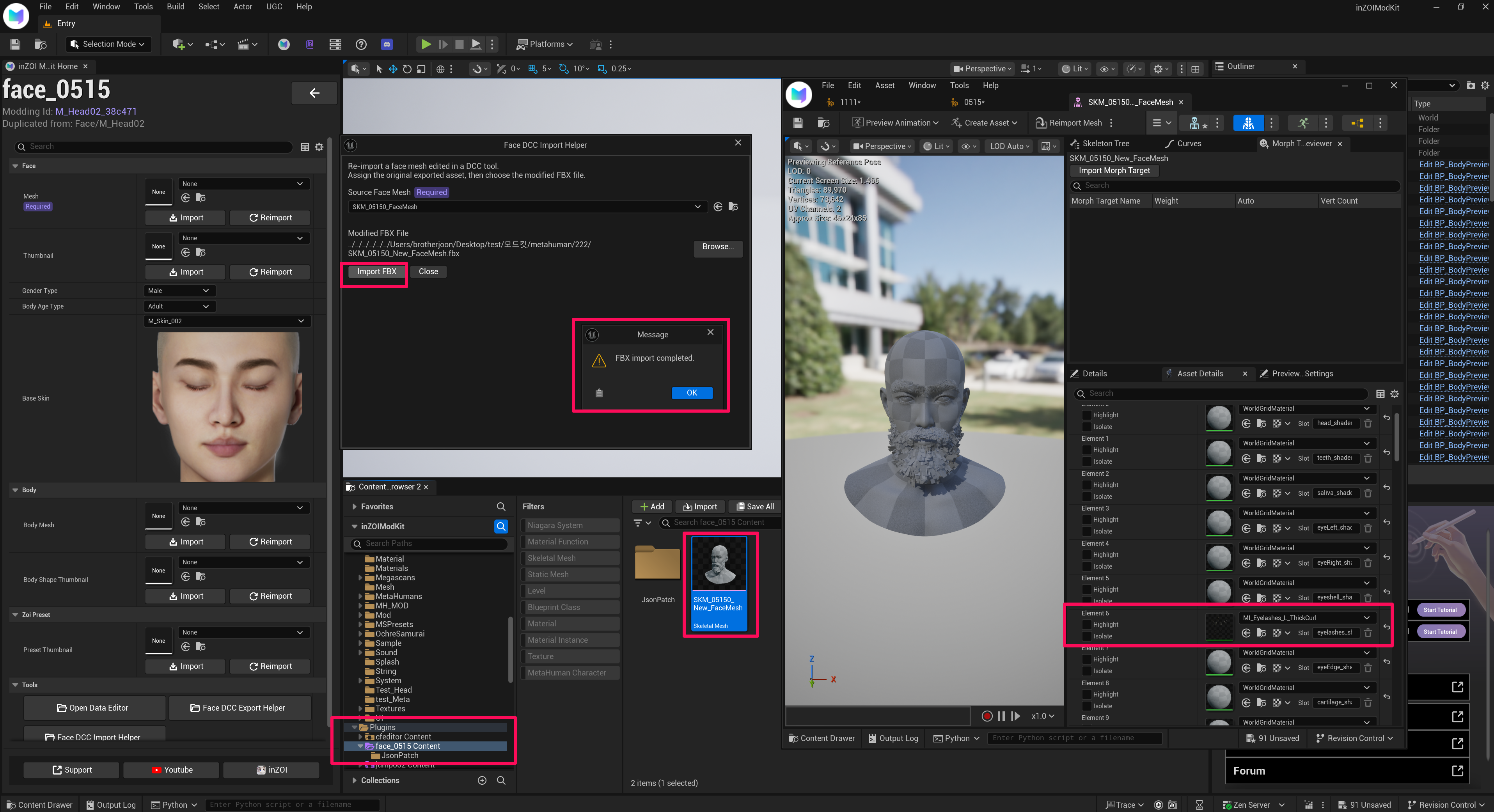Expand the MetaHumans folder in tree
1494x812 pixels.
coord(360,596)
